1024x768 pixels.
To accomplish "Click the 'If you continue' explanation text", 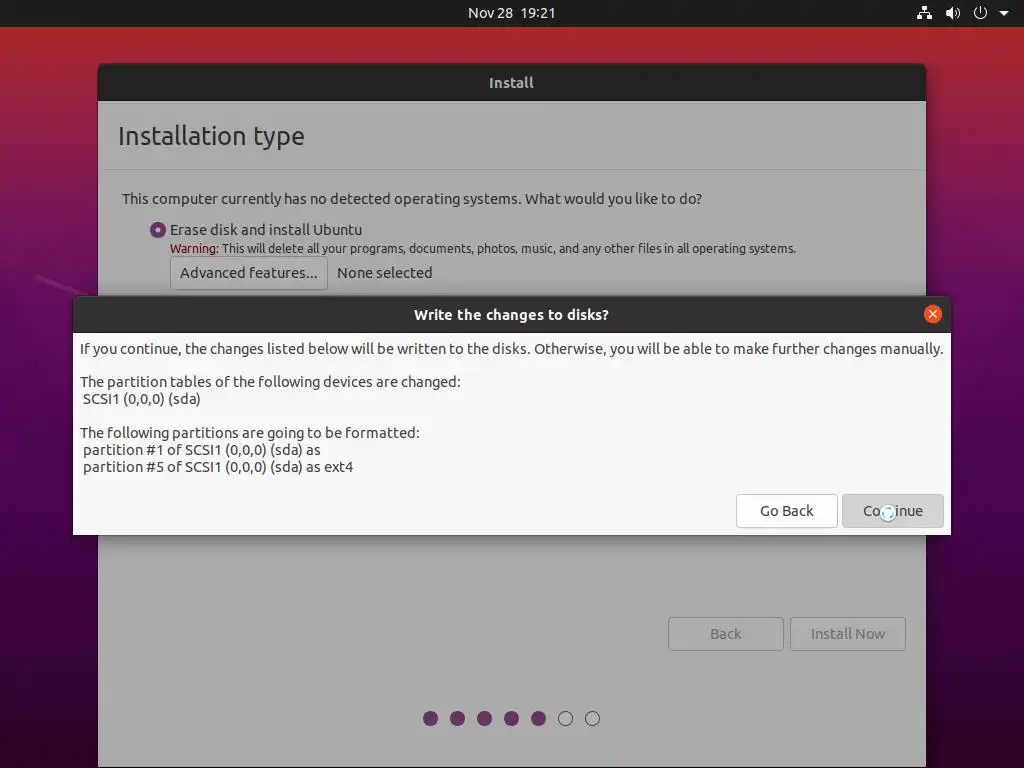I will [511, 349].
